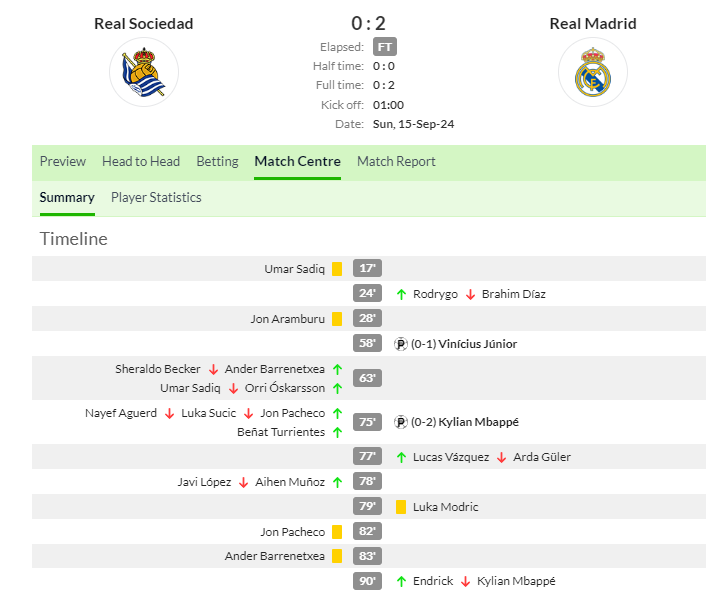Screen dimensions: 709x603
Task: Click the Real Sociedad club crest
Action: (144, 72)
